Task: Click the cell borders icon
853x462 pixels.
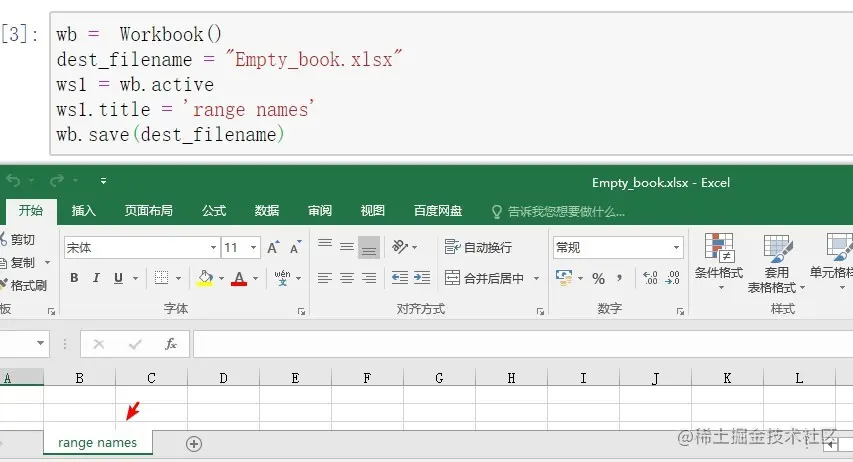Action: (162, 278)
